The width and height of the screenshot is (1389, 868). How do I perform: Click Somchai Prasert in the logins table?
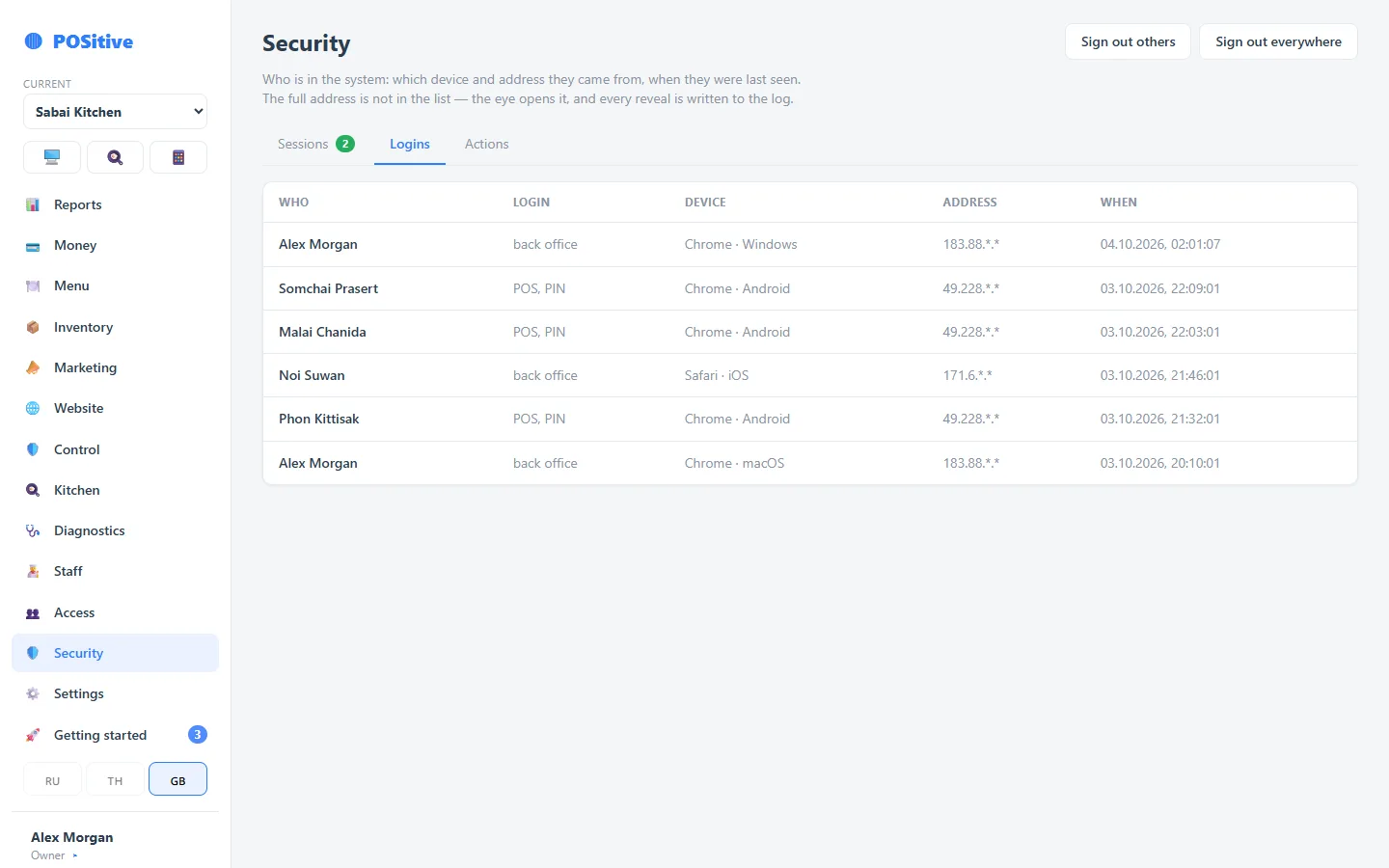(x=328, y=288)
